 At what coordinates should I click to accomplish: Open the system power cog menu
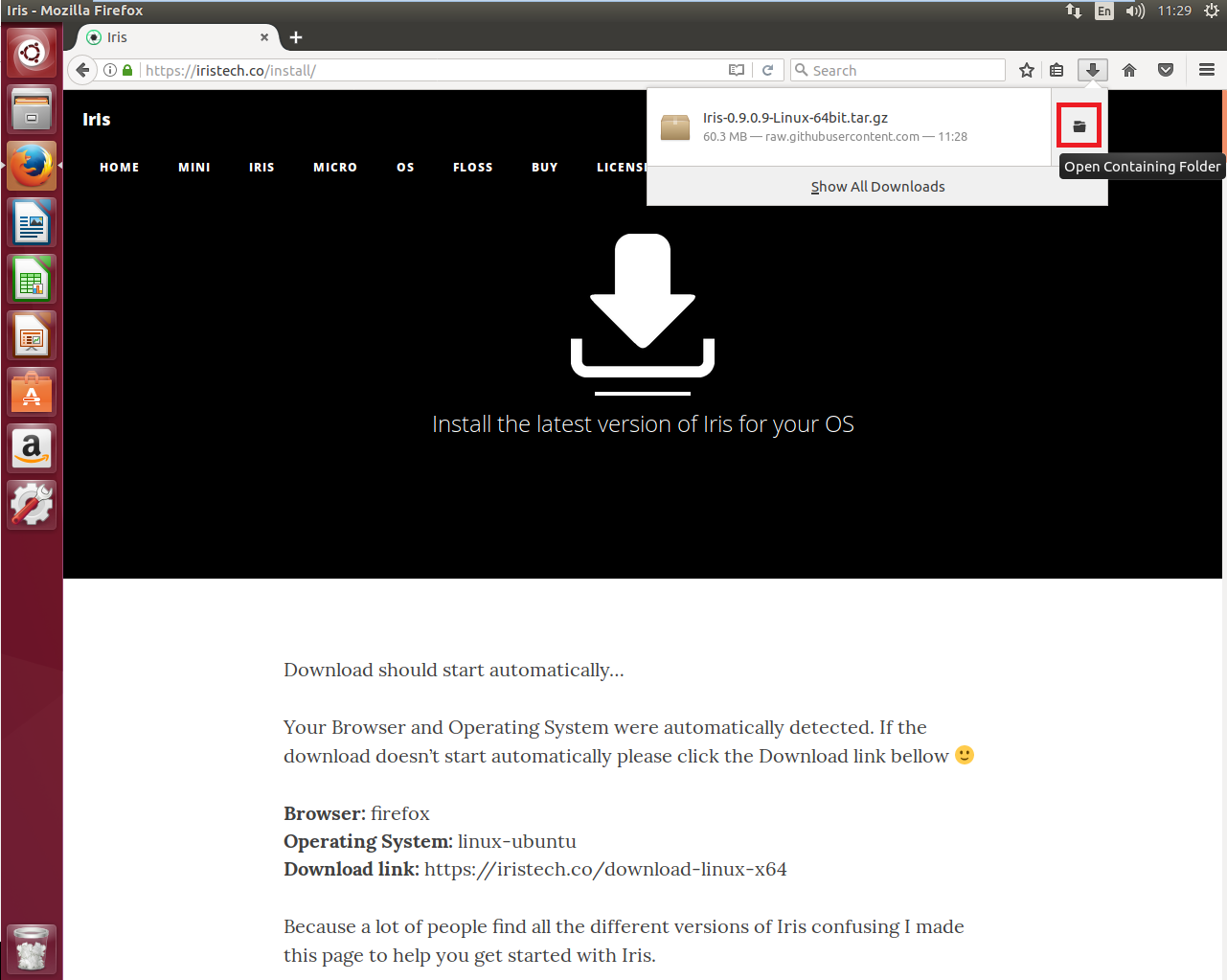pos(1212,11)
